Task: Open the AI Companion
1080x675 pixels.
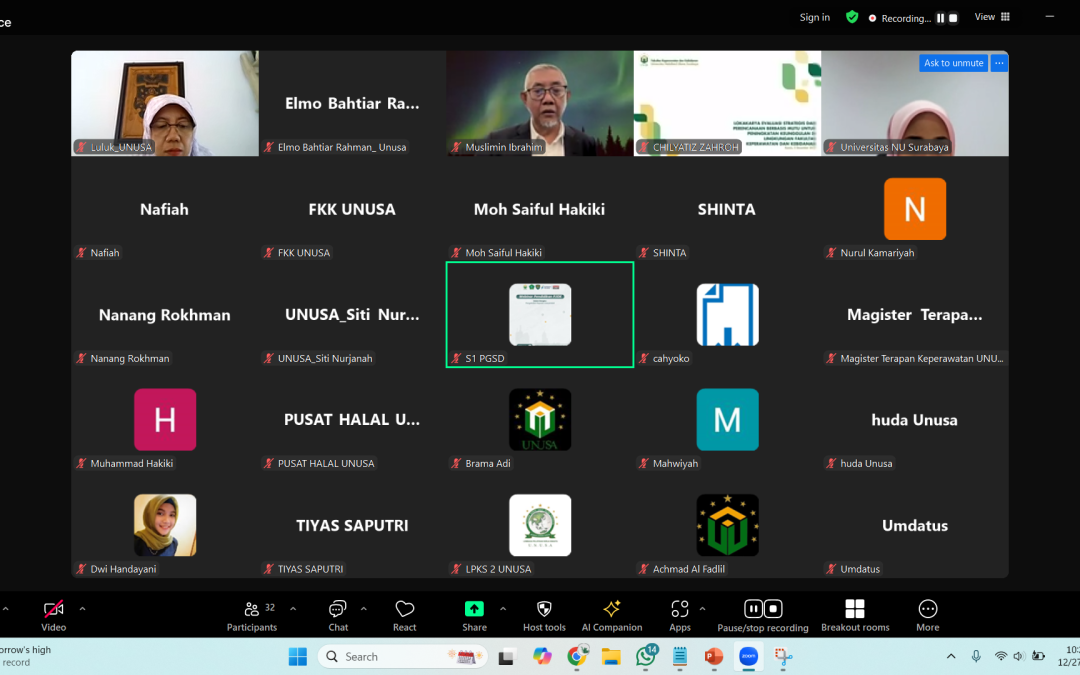Action: point(612,615)
